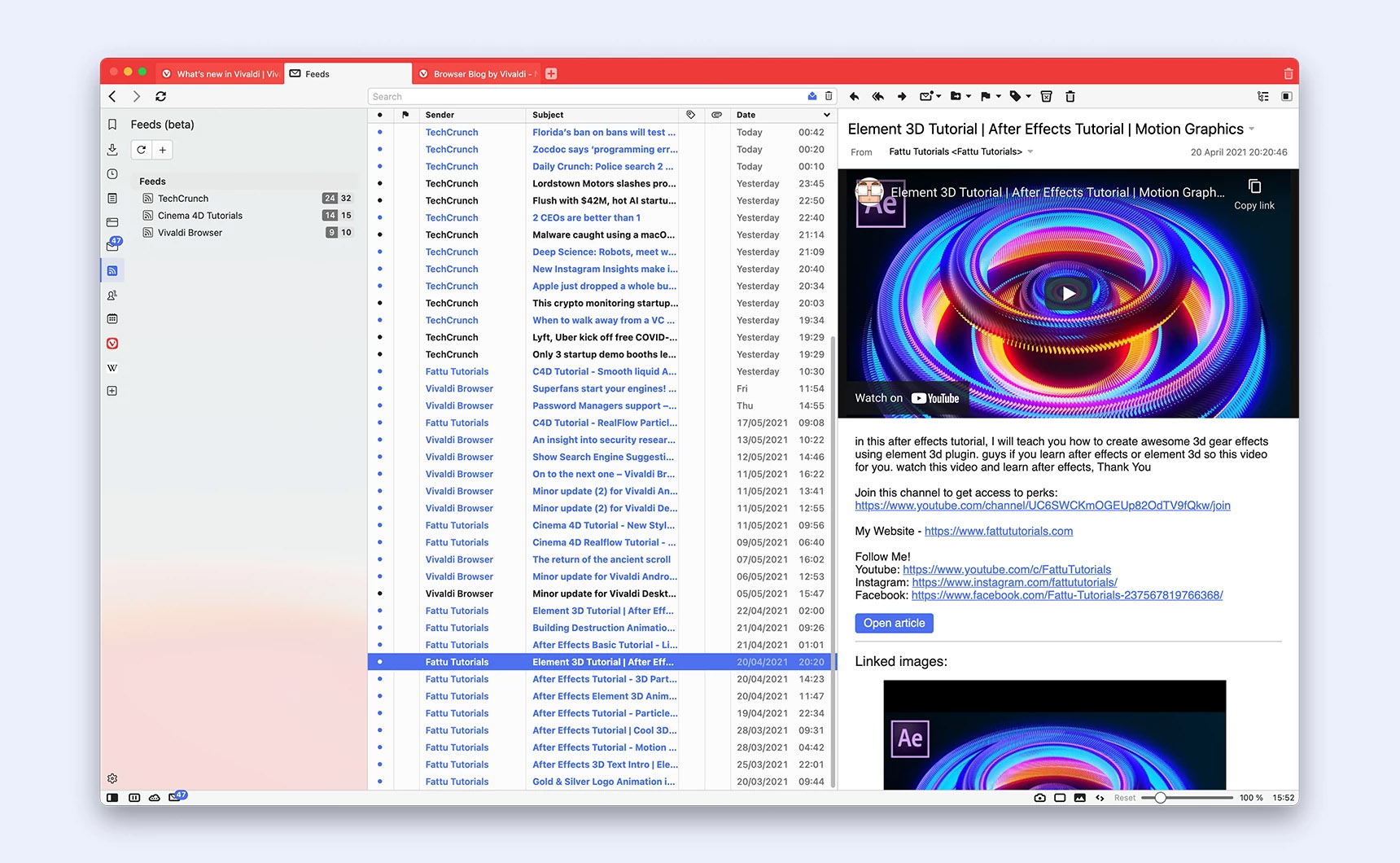Click the Capture page camera icon

tap(1039, 798)
